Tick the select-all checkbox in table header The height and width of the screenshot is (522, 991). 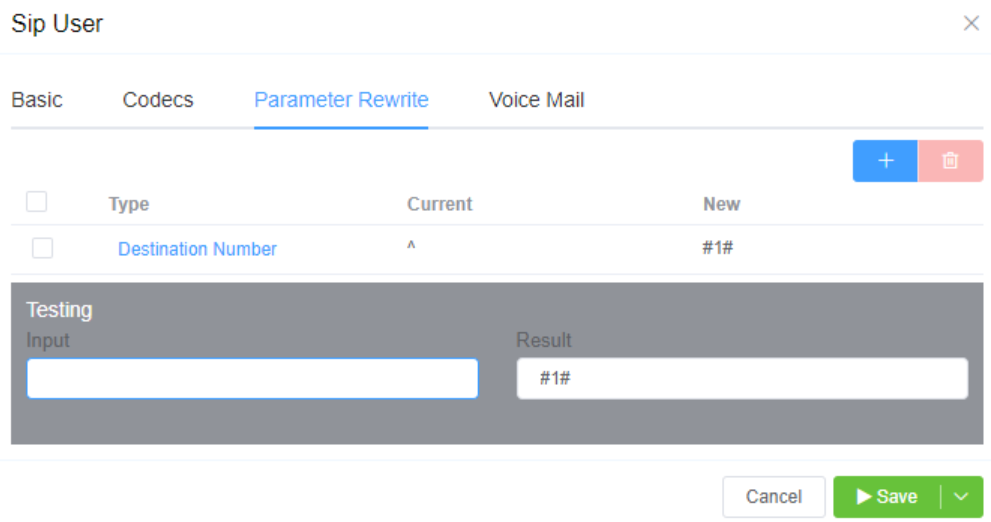pyautogui.click(x=37, y=202)
